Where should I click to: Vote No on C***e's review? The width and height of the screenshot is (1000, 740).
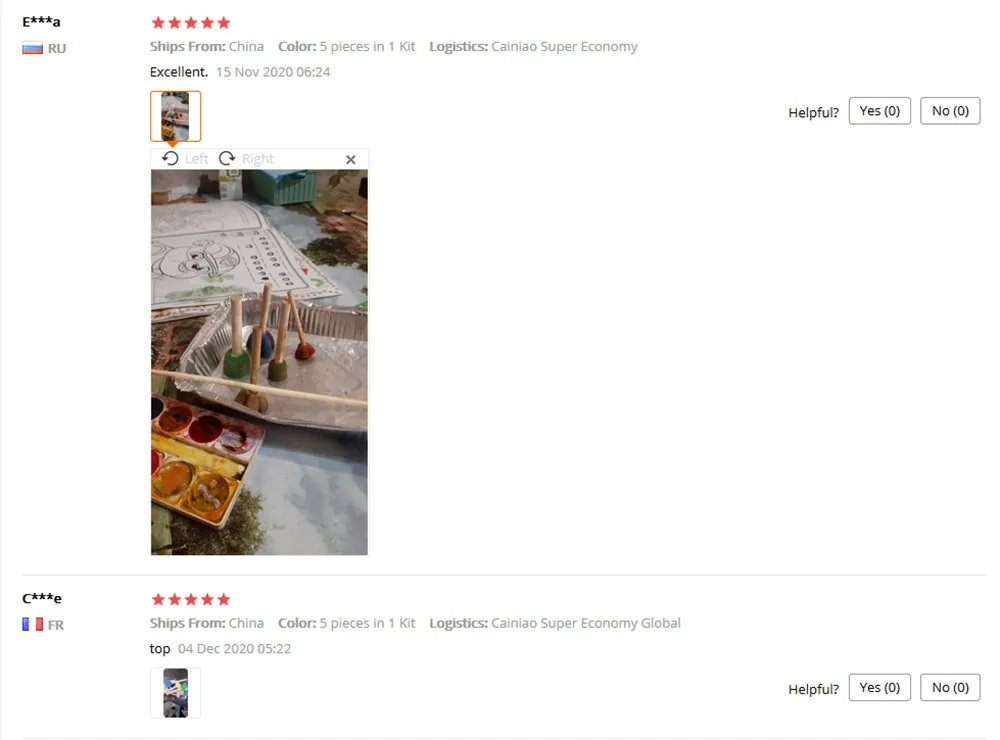[x=950, y=688]
